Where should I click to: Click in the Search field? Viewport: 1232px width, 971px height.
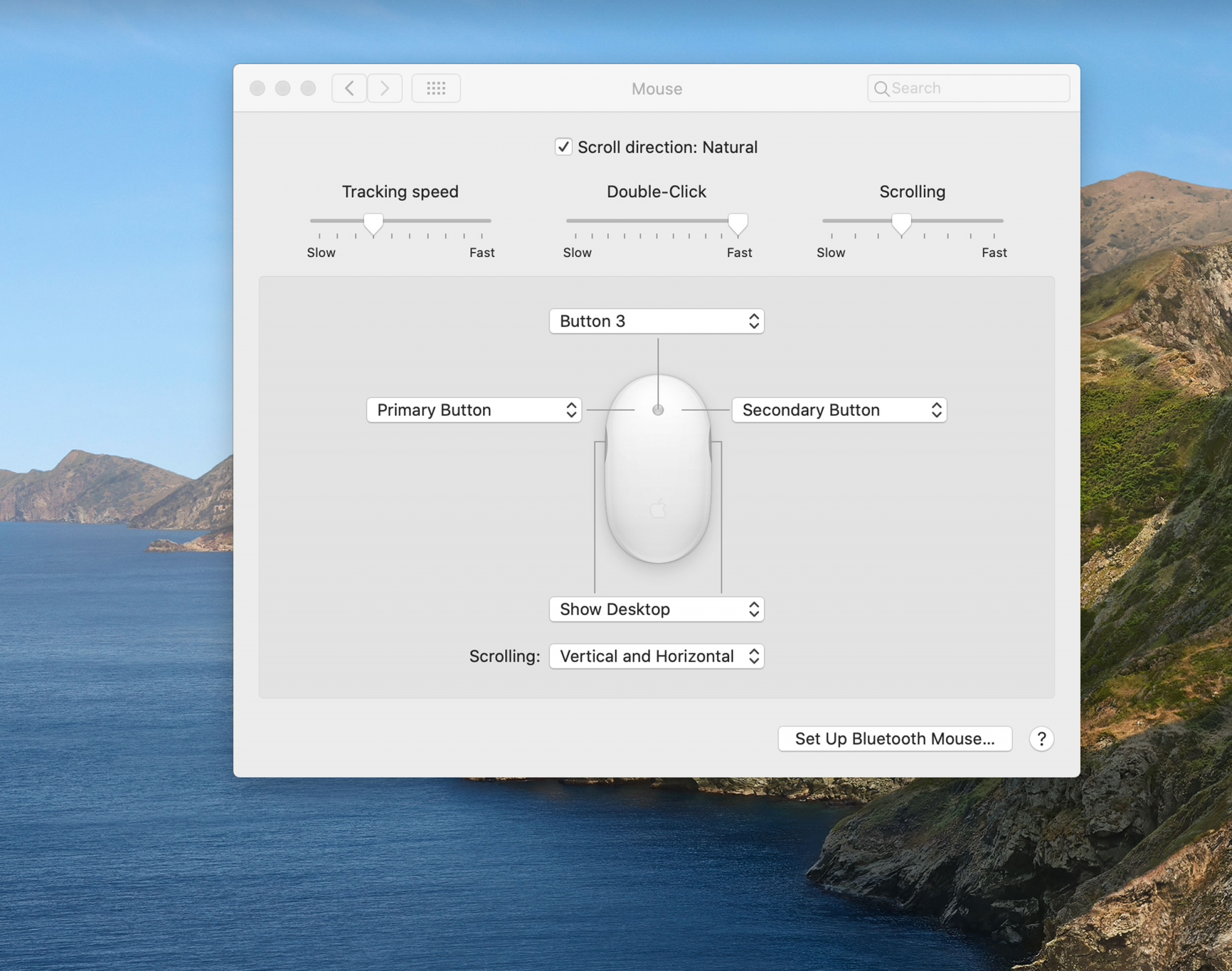click(976, 88)
